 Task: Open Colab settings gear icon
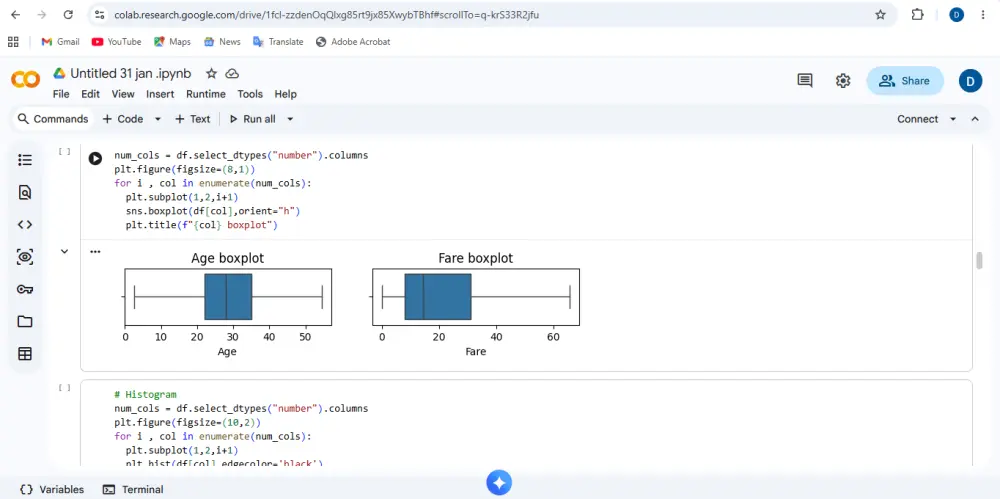tap(843, 80)
